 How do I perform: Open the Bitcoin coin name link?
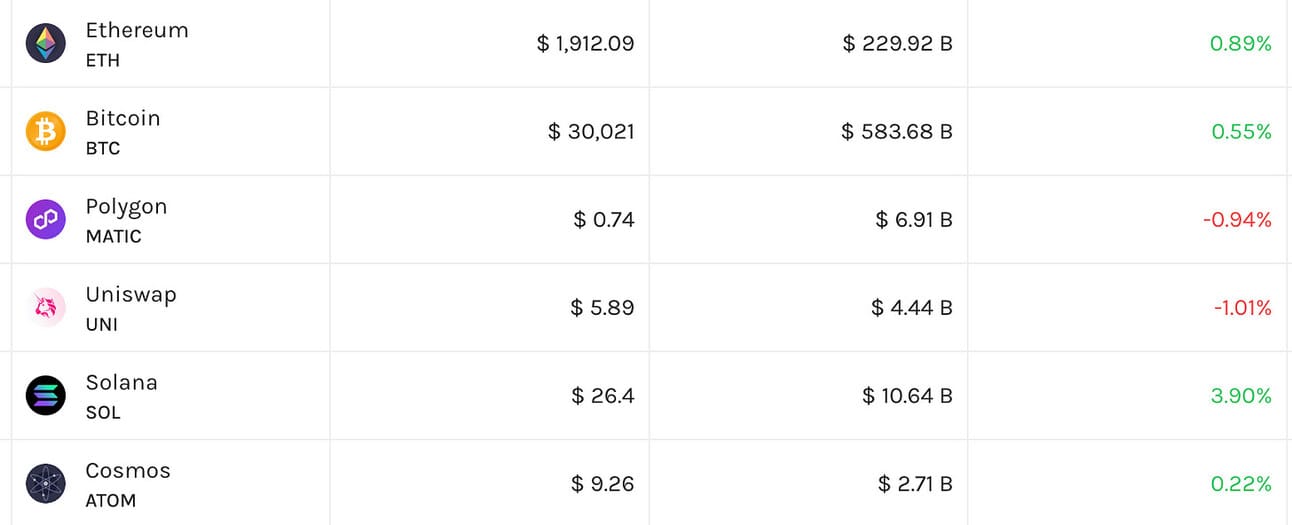click(123, 118)
